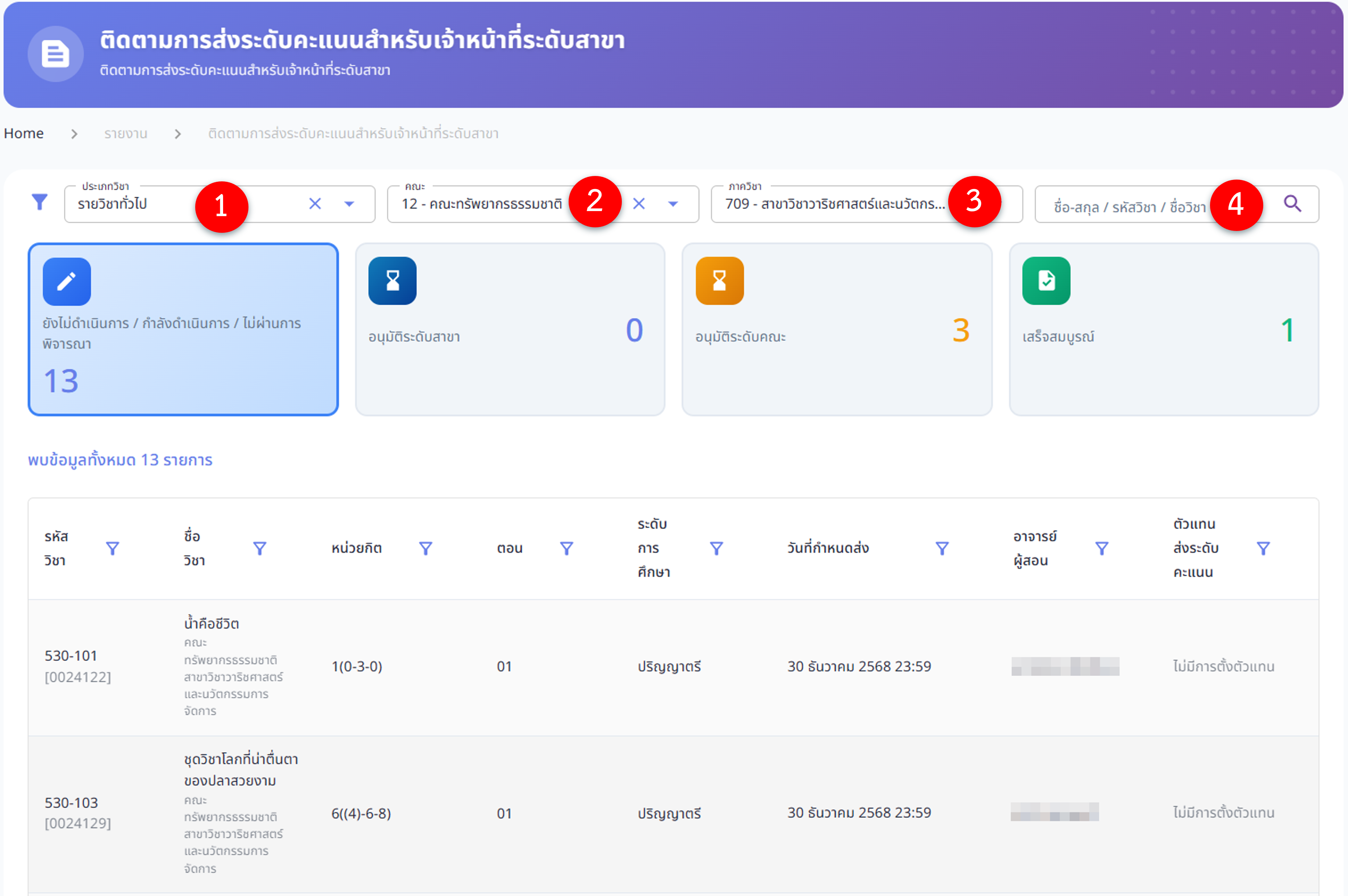Filter the ตอน column
This screenshot has height=896, width=1348.
[x=566, y=548]
